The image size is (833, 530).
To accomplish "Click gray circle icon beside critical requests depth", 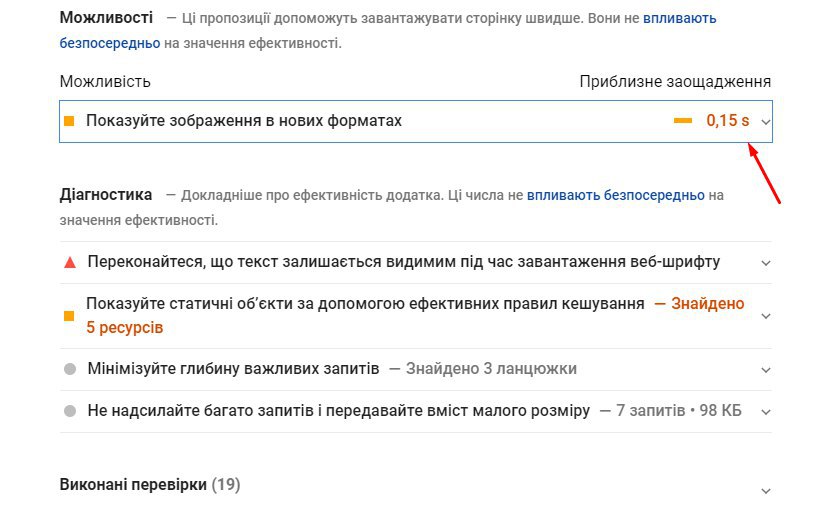I will [70, 369].
